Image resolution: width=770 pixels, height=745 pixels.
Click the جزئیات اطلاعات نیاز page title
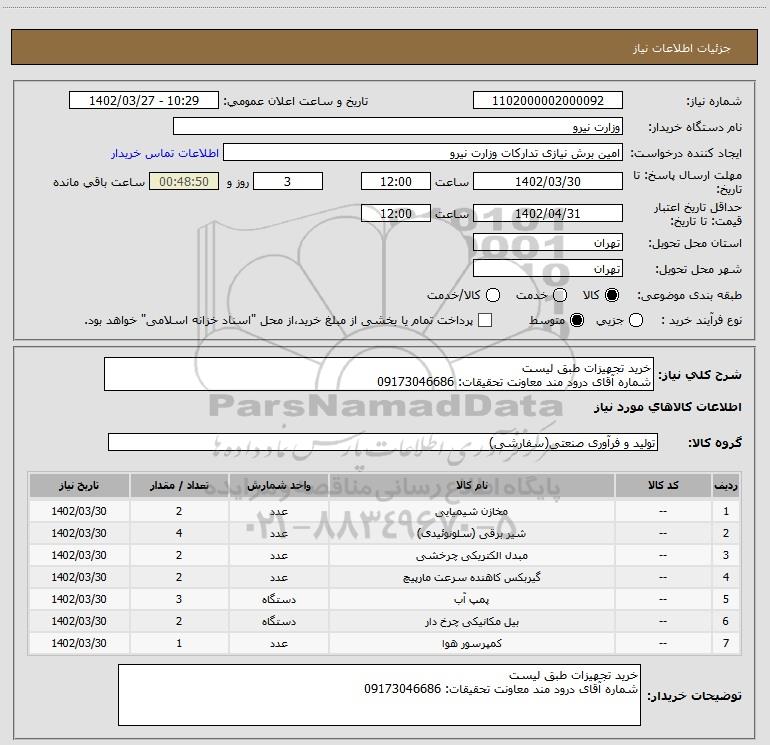(x=682, y=48)
